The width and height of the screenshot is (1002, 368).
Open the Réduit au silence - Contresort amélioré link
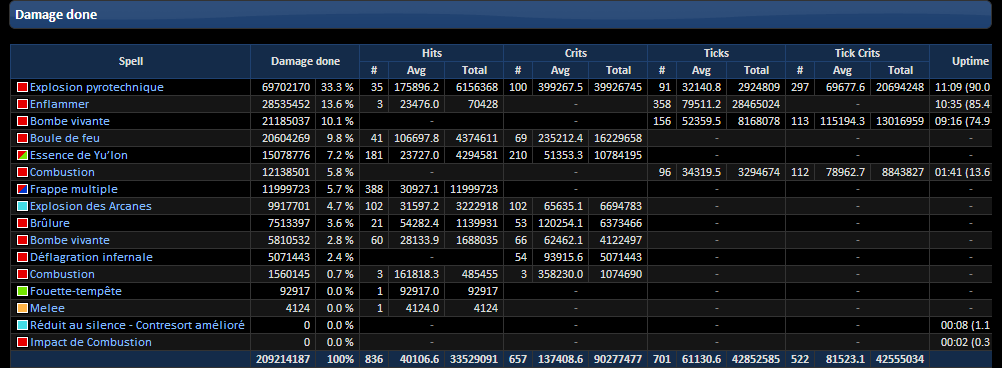coord(137,325)
